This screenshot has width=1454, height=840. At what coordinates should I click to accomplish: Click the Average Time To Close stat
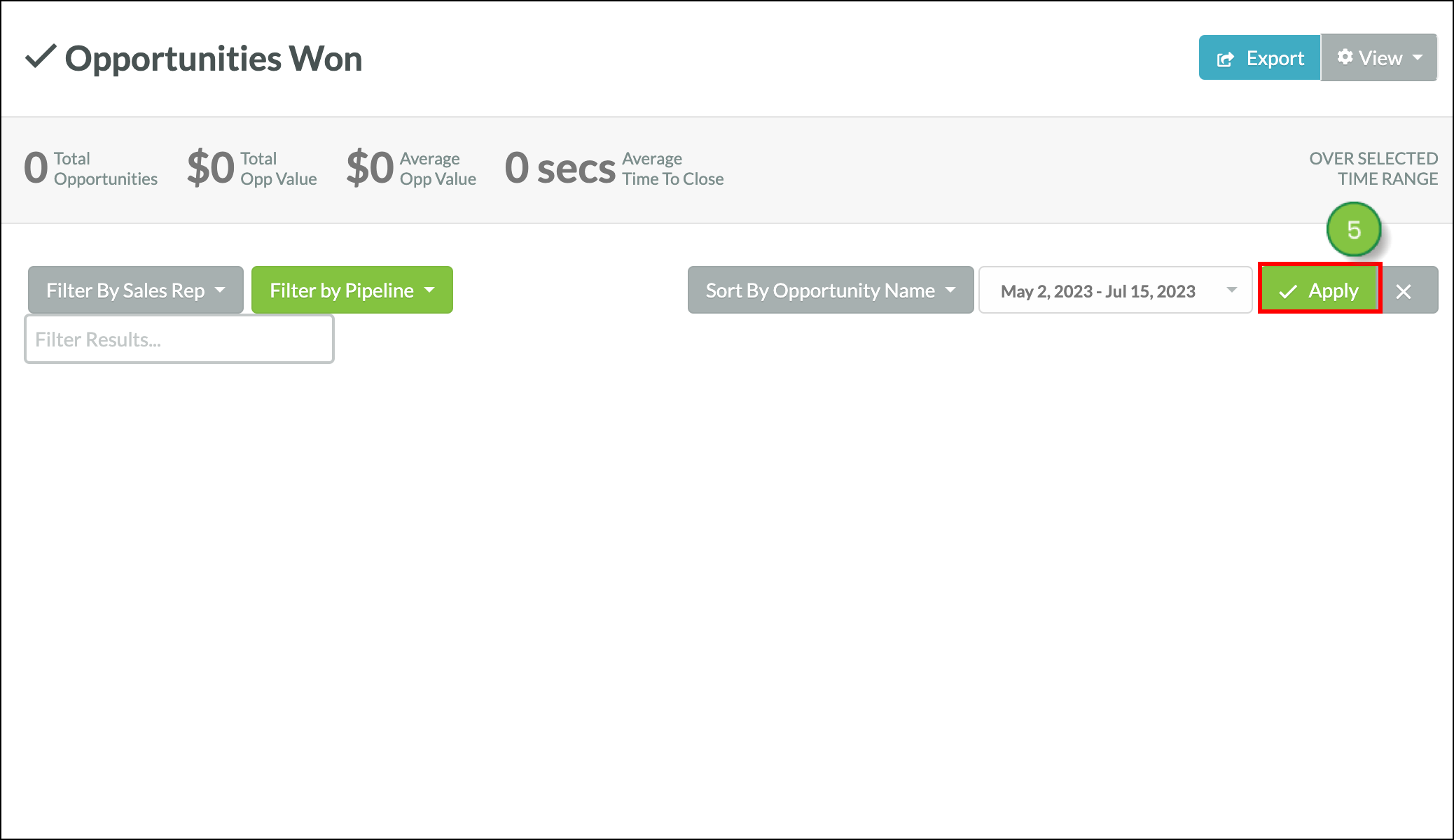point(614,168)
